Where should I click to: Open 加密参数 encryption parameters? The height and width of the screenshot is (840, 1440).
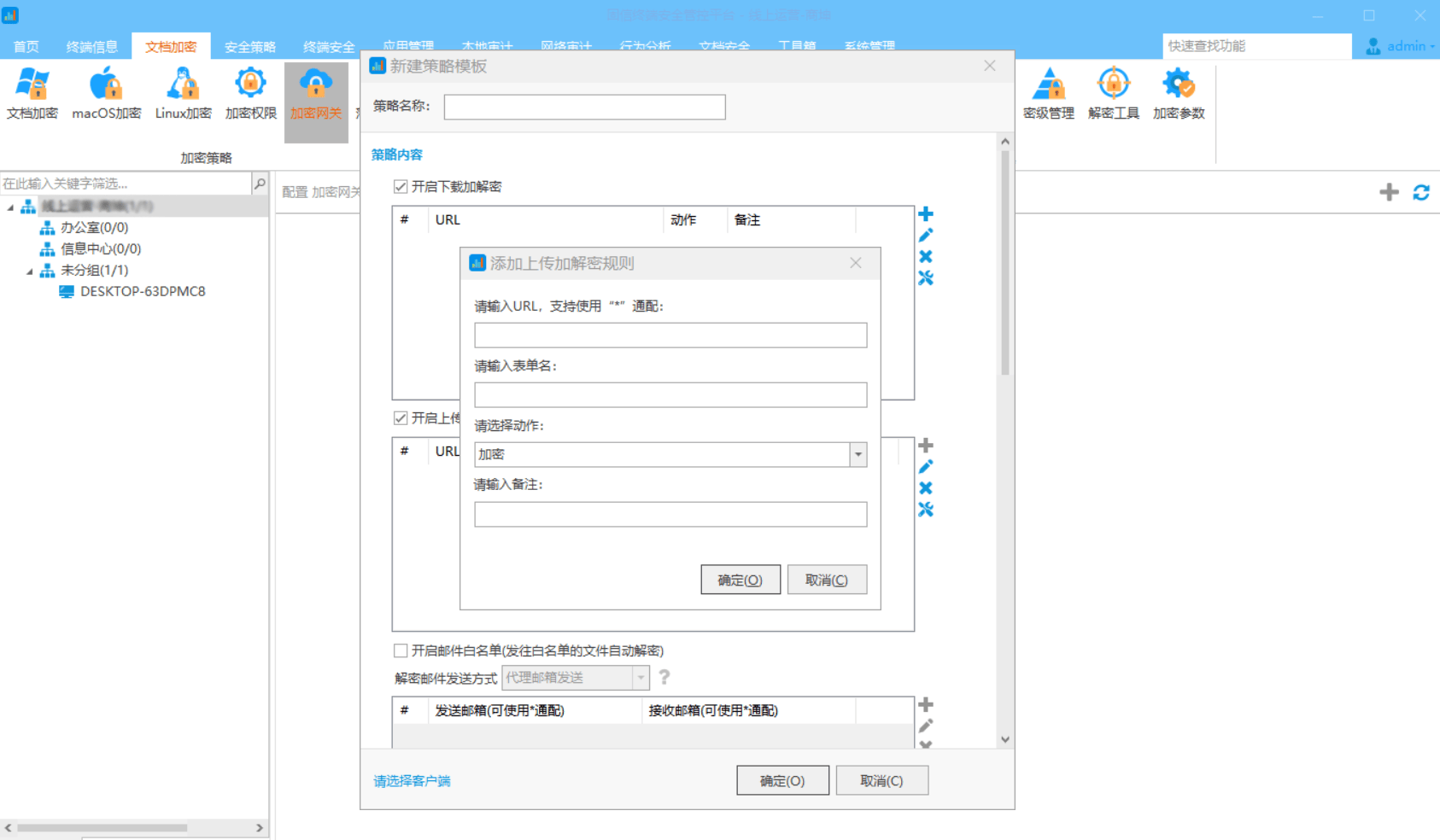tap(1178, 94)
